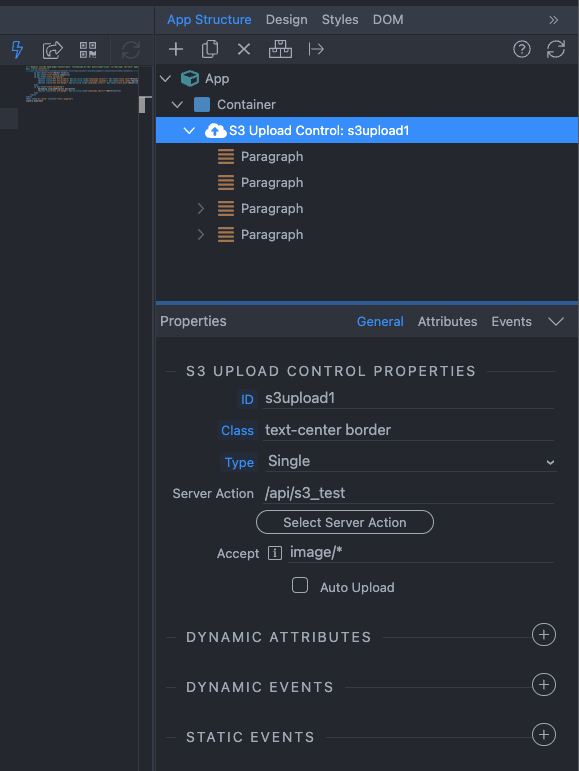Image resolution: width=579 pixels, height=771 pixels.
Task: Add new component with plus icon
Action: pyautogui.click(x=175, y=49)
